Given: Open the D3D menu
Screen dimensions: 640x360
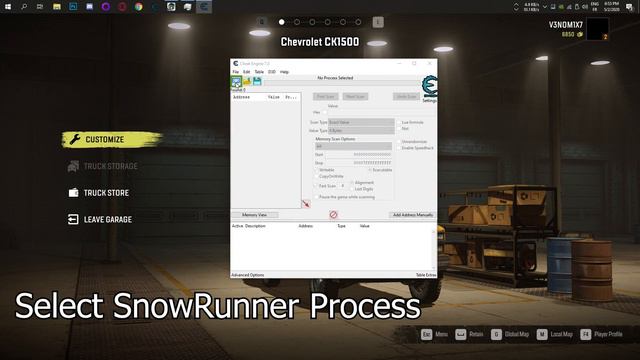Looking at the screenshot, I should click(272, 72).
